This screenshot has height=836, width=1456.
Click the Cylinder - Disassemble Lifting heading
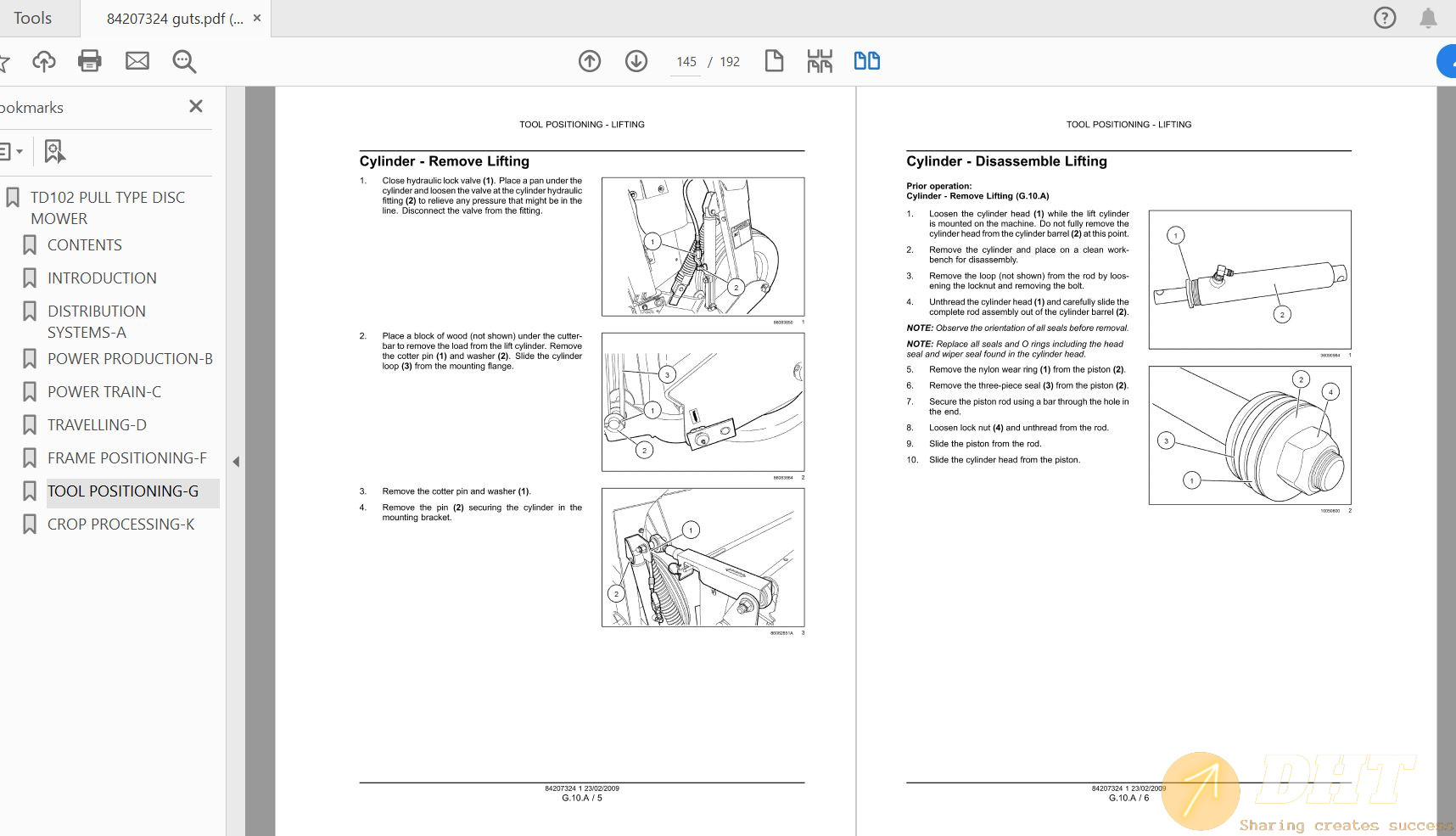click(1006, 161)
